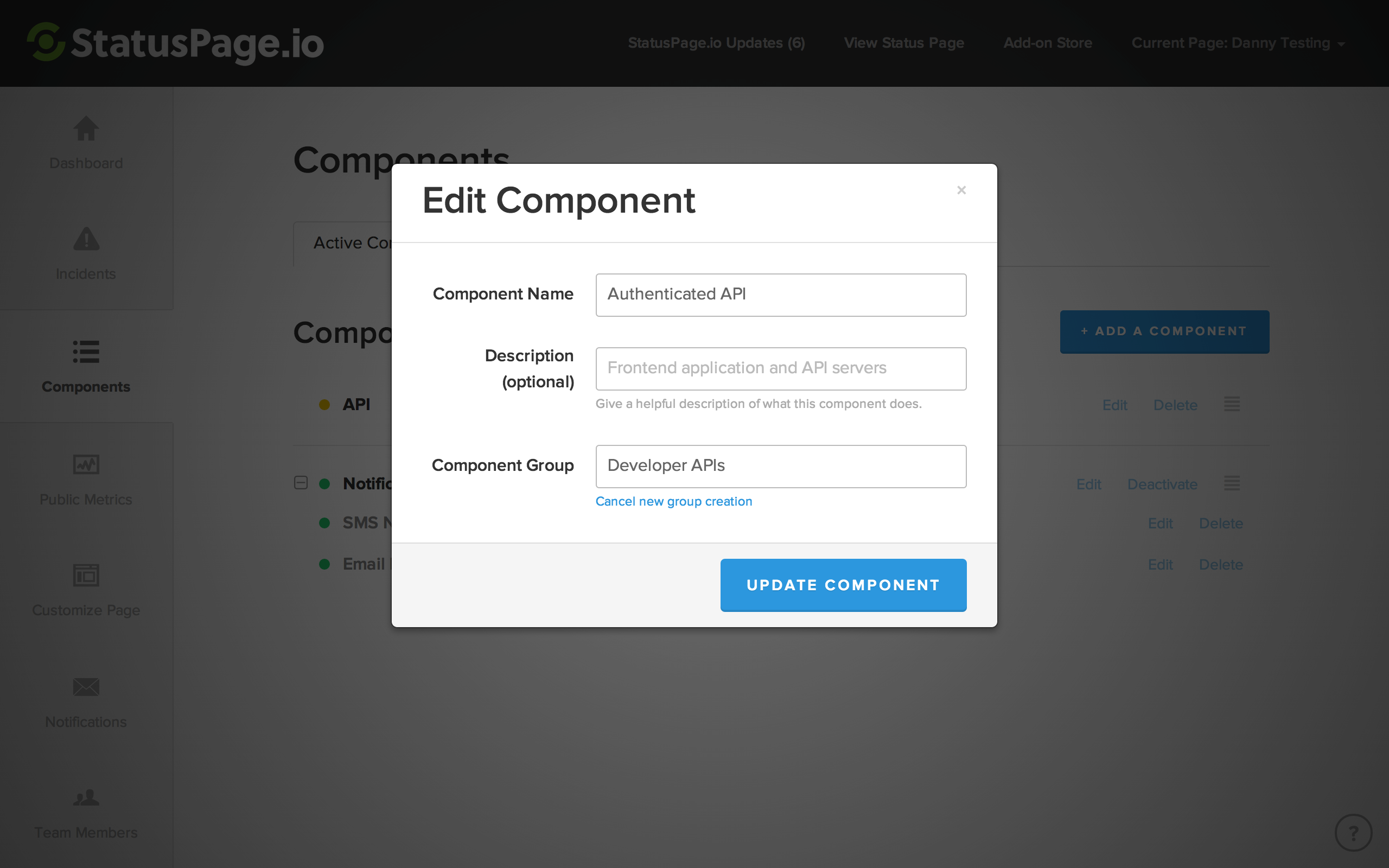Grab the API row reorder handle

pyautogui.click(x=1232, y=404)
